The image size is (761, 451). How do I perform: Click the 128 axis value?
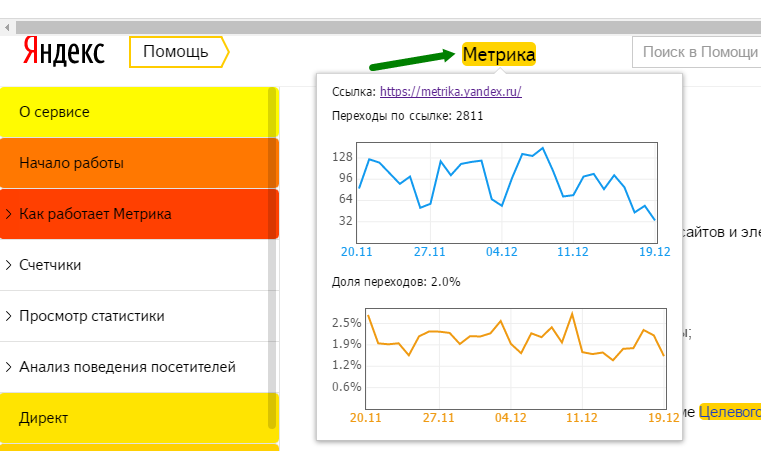(x=342, y=157)
